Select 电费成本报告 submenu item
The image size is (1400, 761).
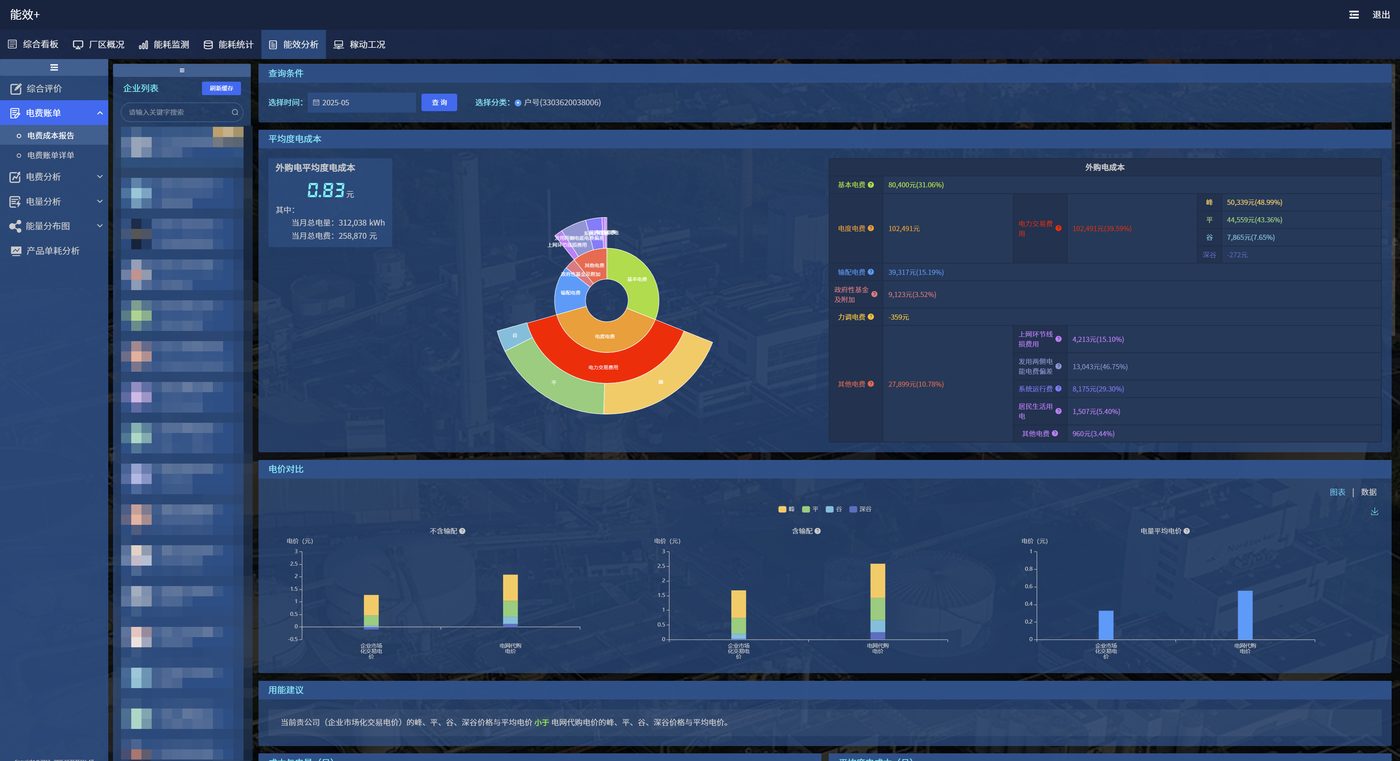tap(50, 136)
